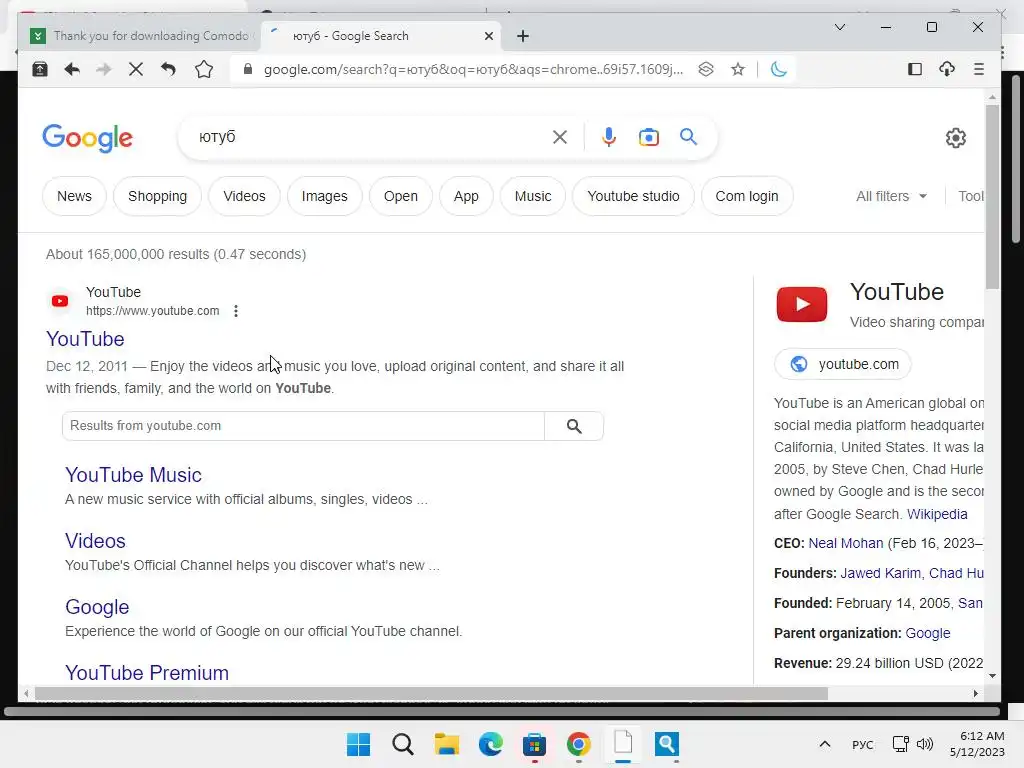The height and width of the screenshot is (768, 1024).
Task: Stop page loading with X button
Action: click(136, 69)
